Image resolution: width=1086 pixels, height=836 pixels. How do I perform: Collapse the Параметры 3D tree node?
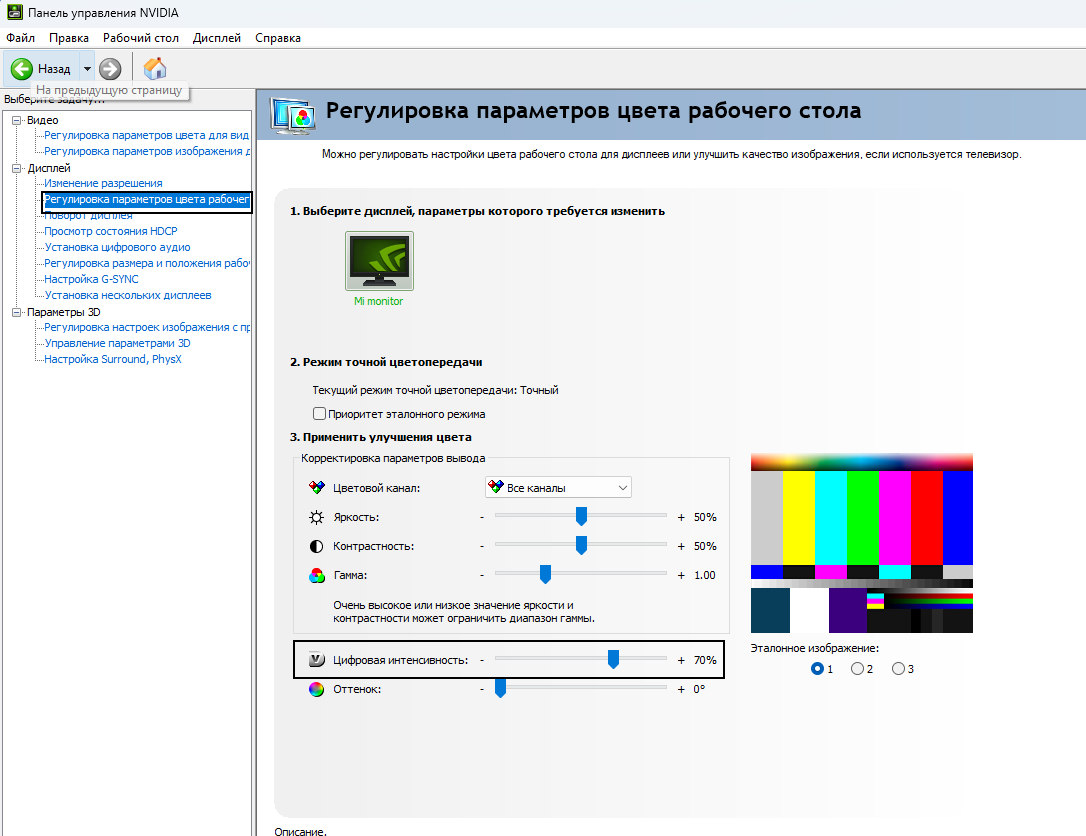17,312
